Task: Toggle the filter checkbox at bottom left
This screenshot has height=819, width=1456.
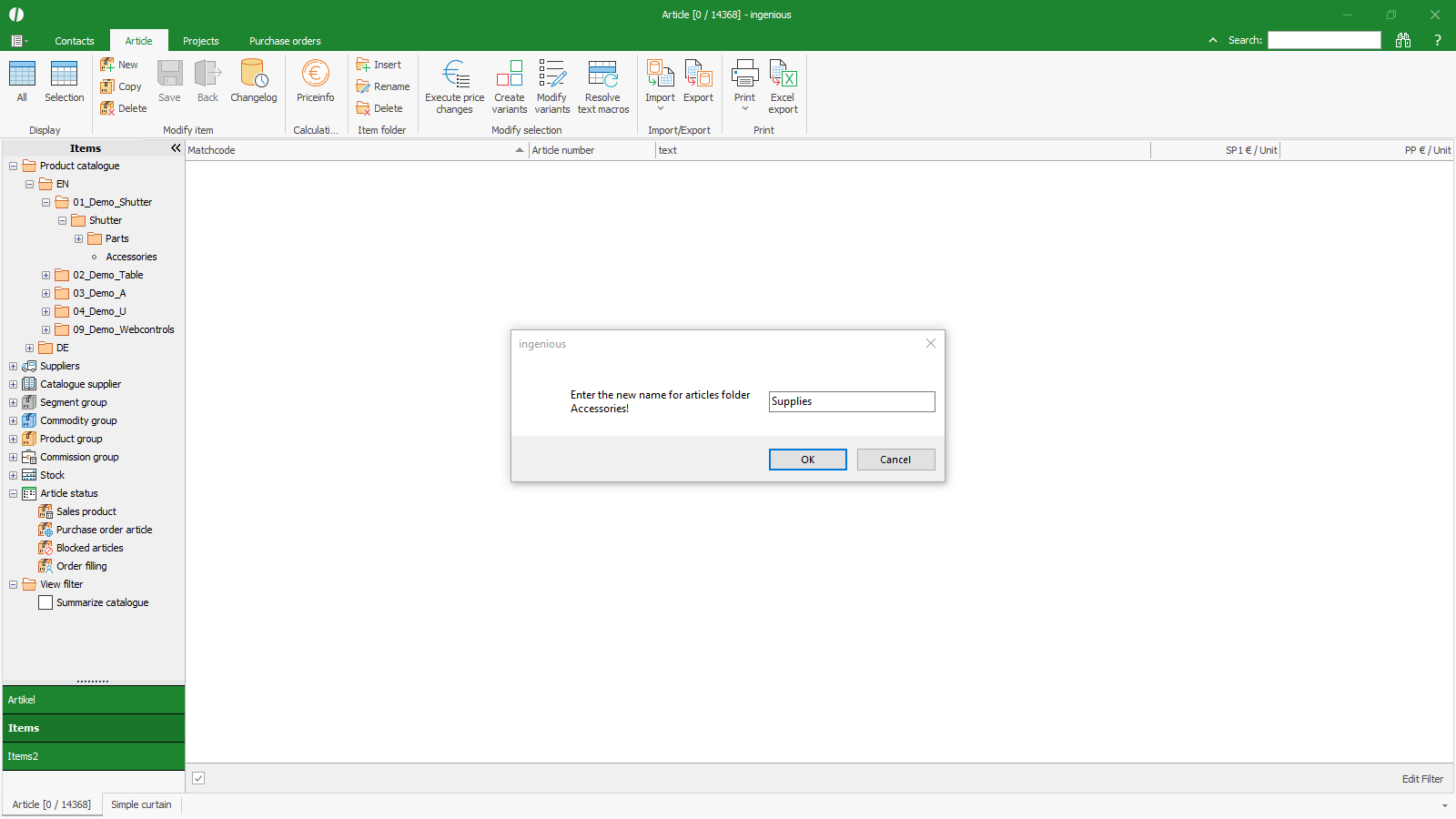Action: pyautogui.click(x=198, y=778)
